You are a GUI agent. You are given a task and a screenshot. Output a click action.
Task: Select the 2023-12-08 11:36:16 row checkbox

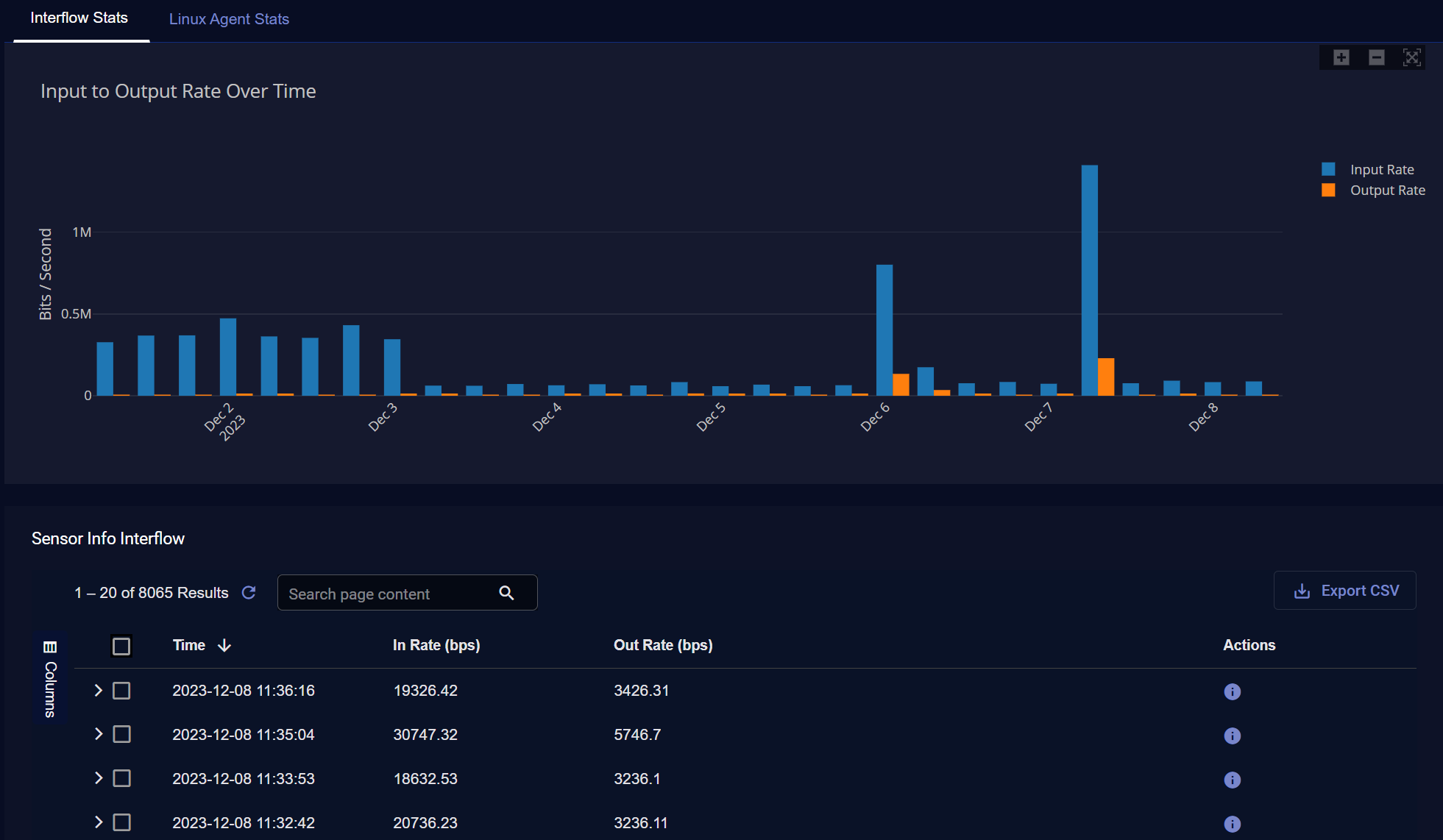pos(121,691)
